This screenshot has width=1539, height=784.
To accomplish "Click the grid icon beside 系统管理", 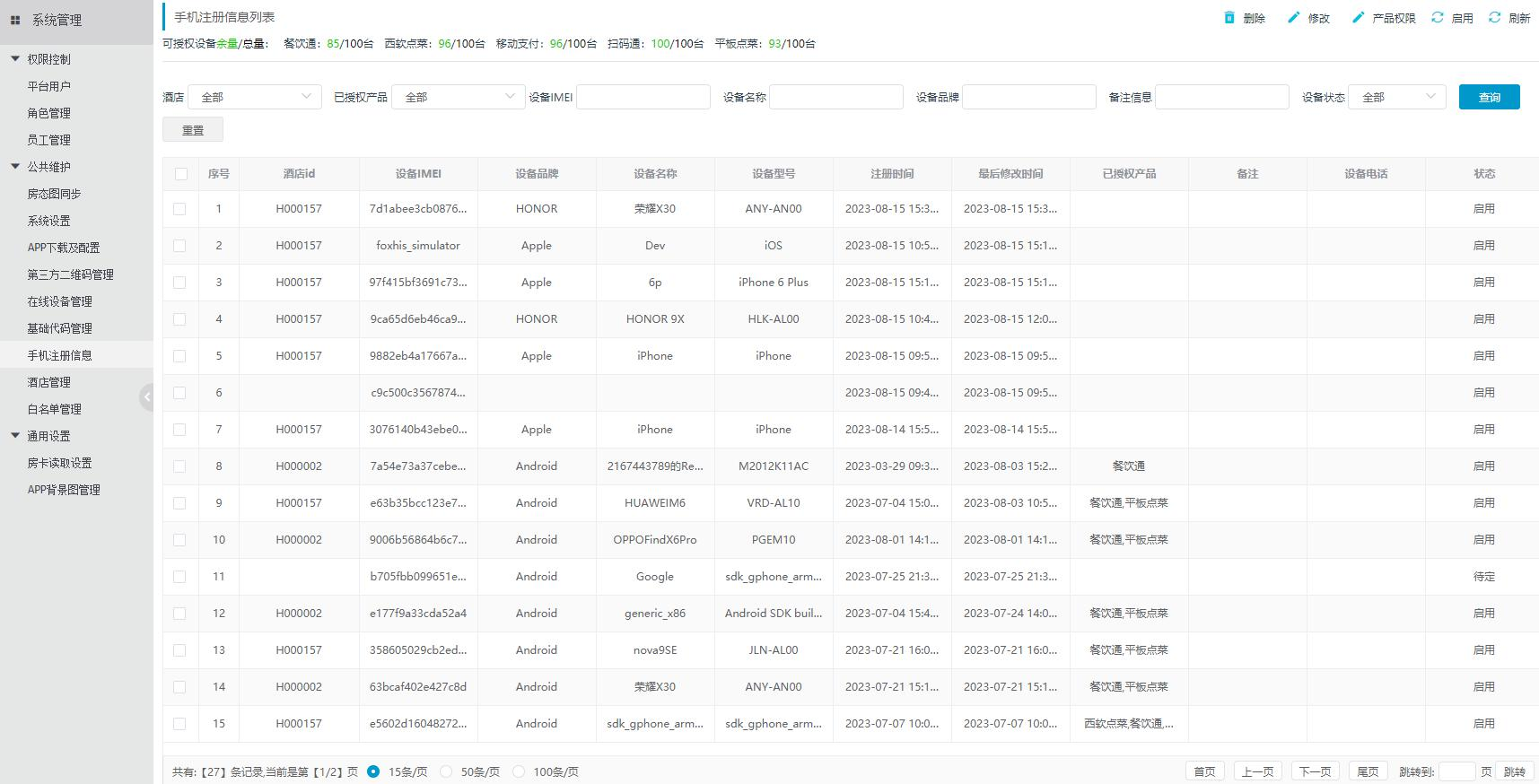I will [15, 21].
